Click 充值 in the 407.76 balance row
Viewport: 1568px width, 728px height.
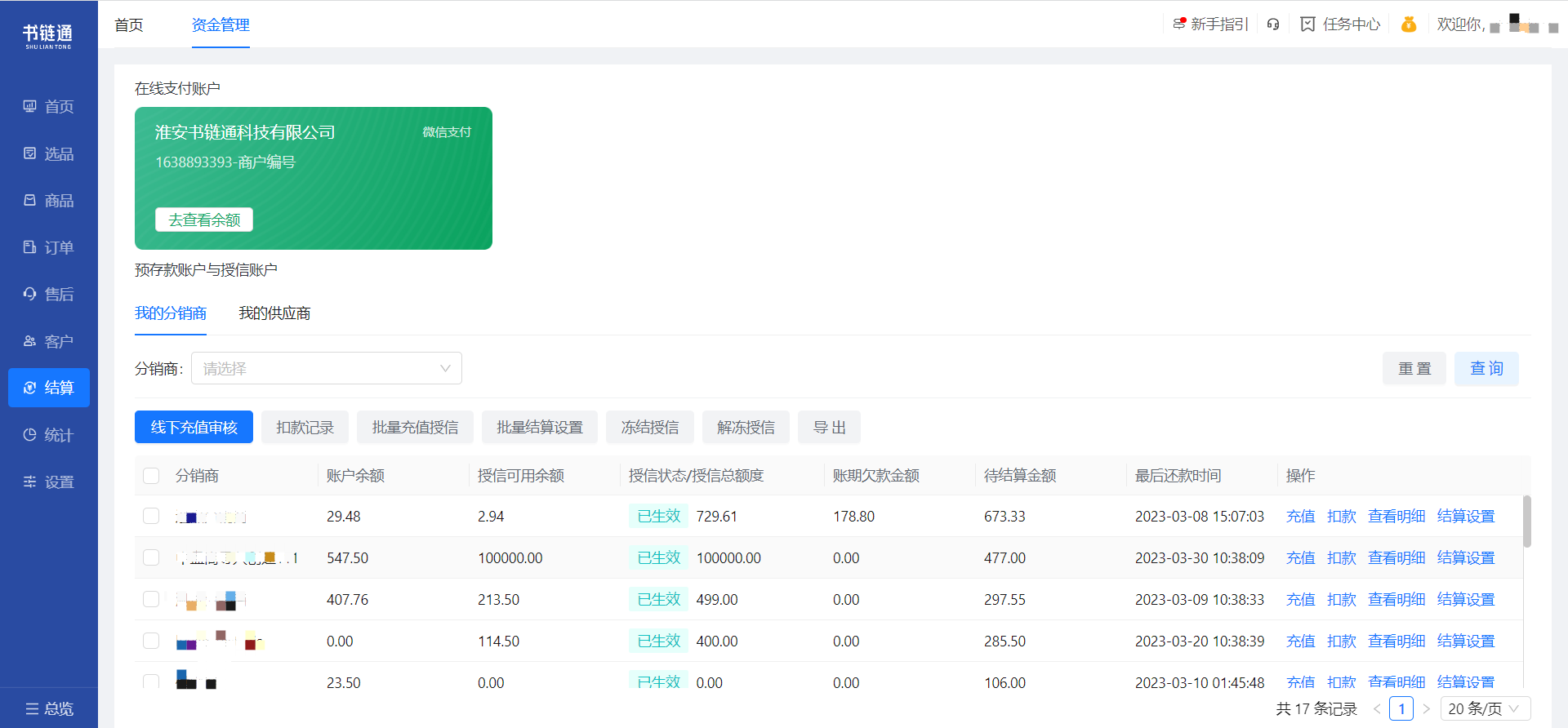[x=1301, y=599]
